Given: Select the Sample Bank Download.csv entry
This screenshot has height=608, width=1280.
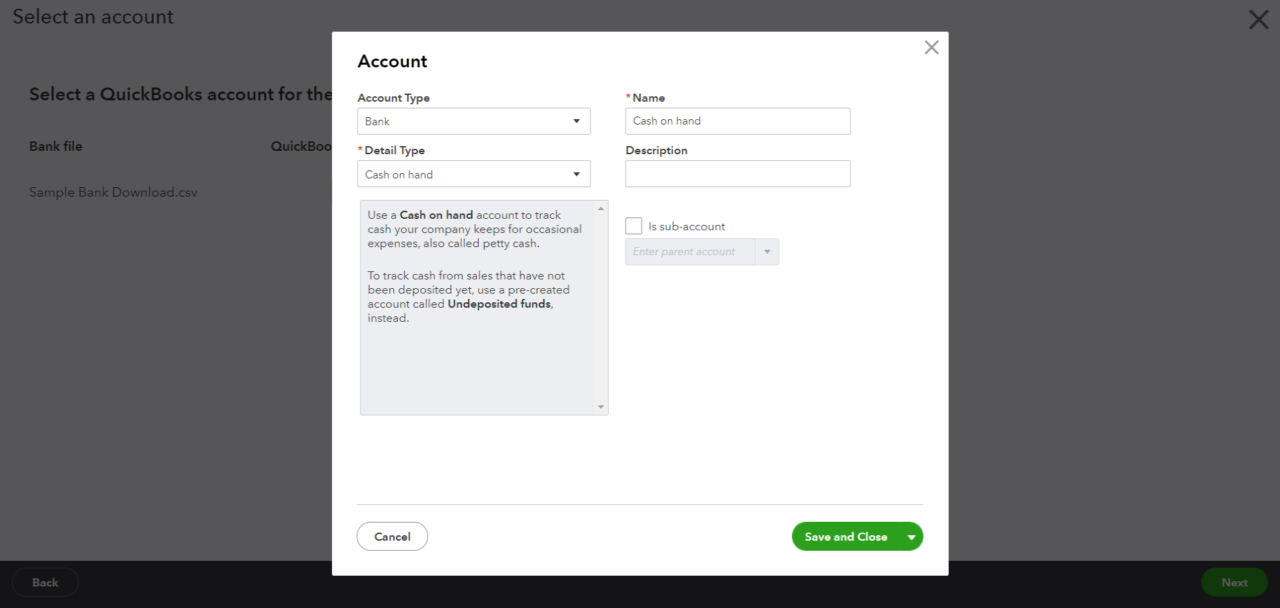Looking at the screenshot, I should coord(112,191).
